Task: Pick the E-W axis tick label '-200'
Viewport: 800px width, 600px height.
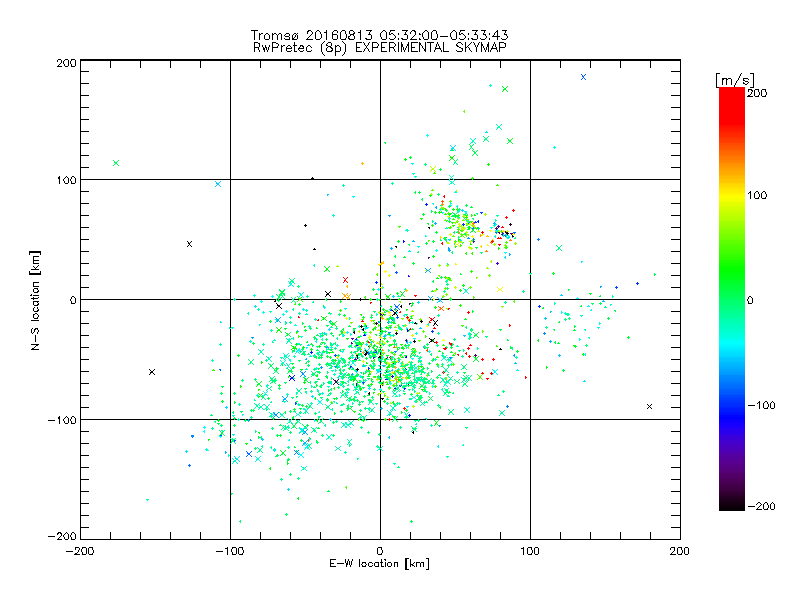Action: tap(80, 551)
